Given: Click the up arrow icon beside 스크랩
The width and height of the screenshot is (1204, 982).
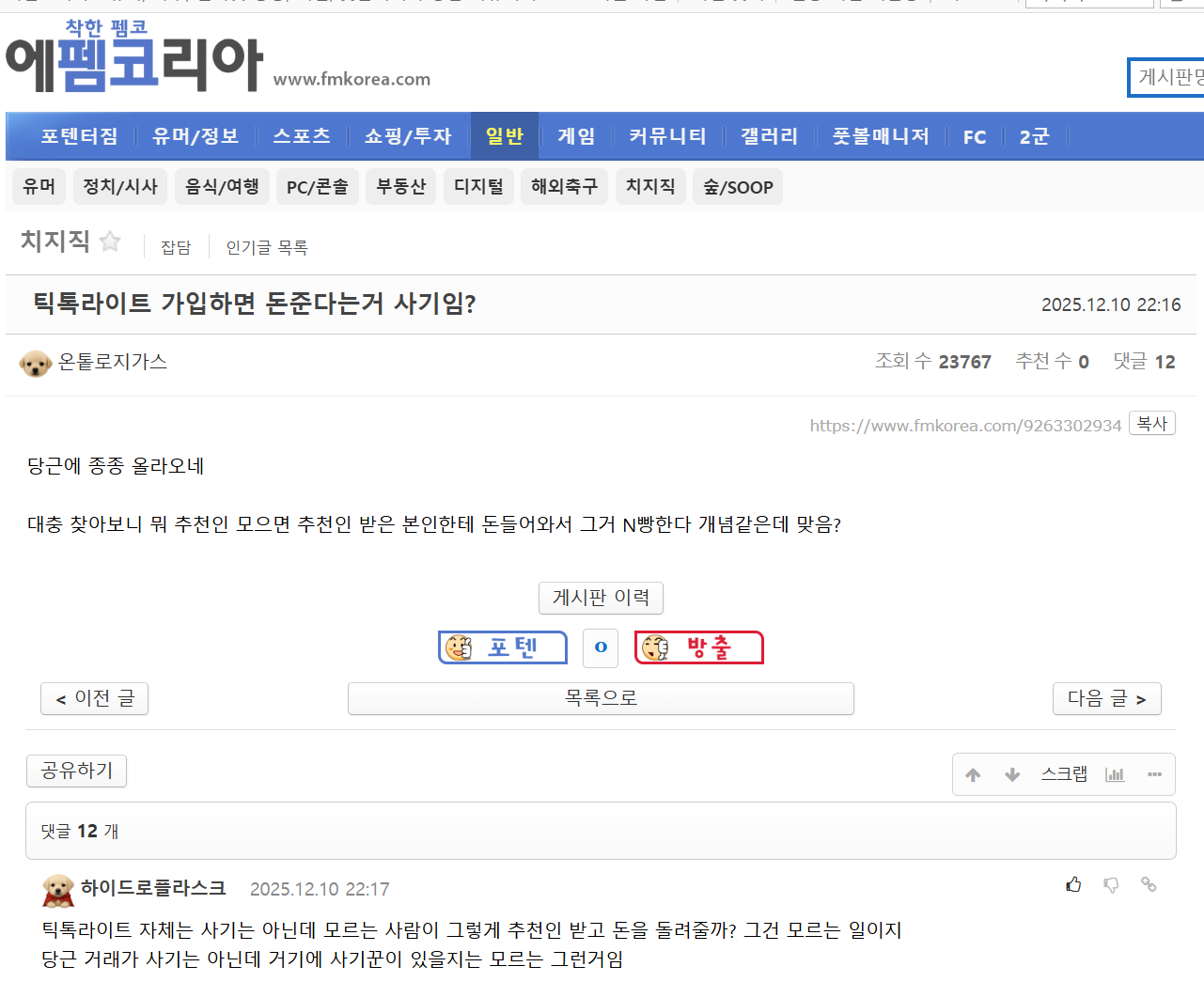Looking at the screenshot, I should click(x=973, y=775).
